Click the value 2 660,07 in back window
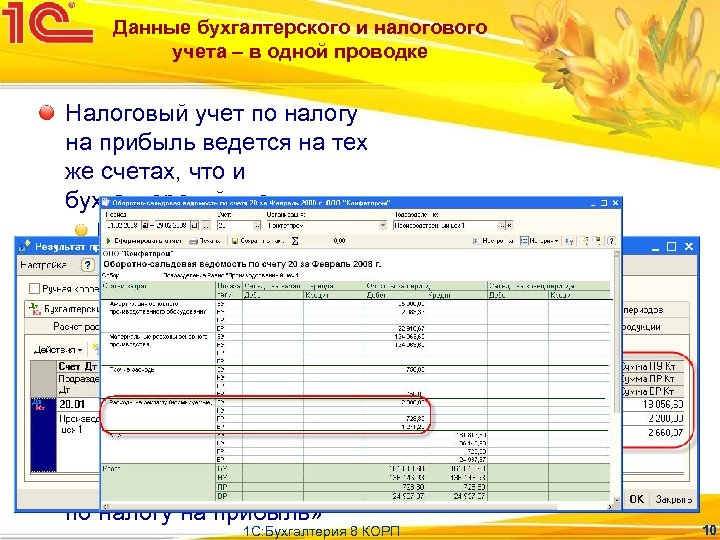Viewport: 720px width, 540px height. (665, 433)
